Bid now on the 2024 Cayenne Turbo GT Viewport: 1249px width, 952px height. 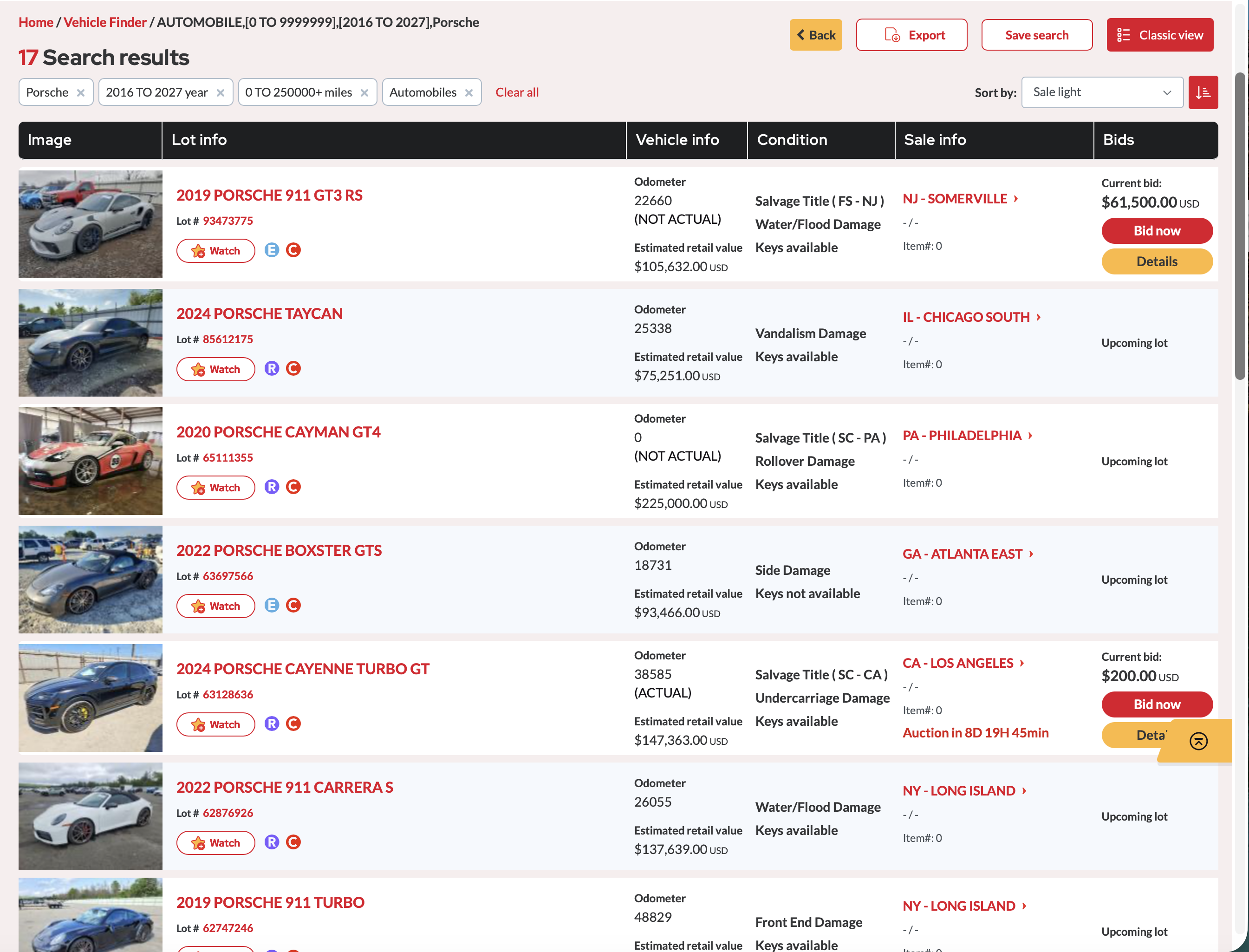click(1157, 705)
